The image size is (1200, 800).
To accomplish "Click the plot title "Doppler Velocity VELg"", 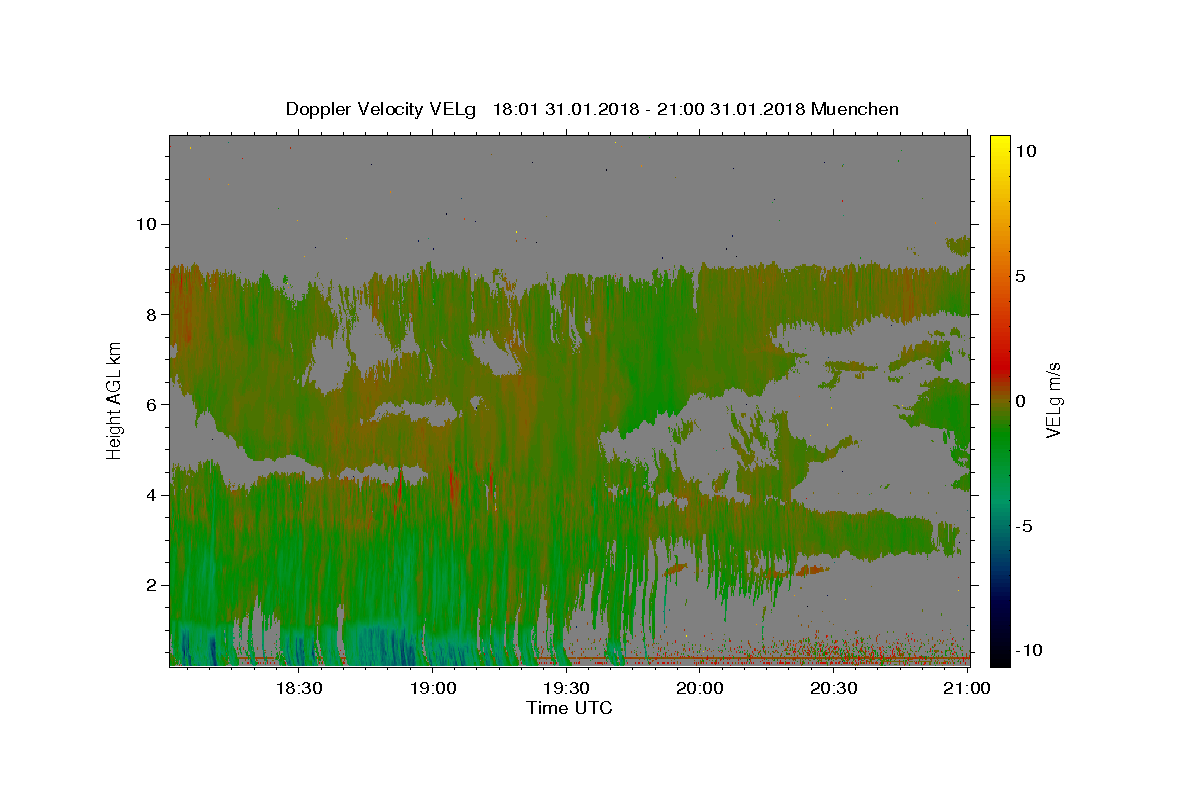I will coord(380,109).
